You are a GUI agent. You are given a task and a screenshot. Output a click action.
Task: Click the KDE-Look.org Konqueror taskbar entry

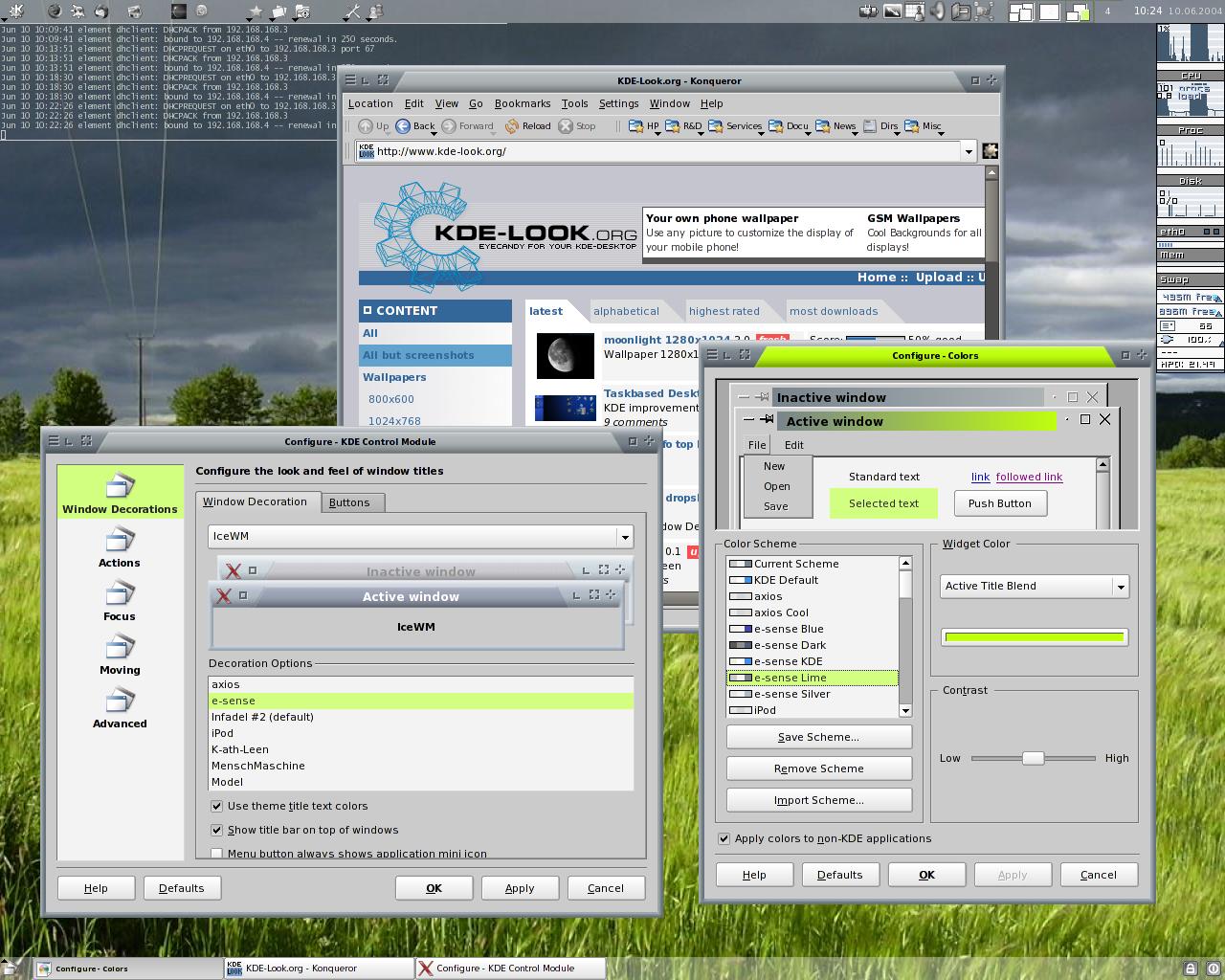coord(319,969)
